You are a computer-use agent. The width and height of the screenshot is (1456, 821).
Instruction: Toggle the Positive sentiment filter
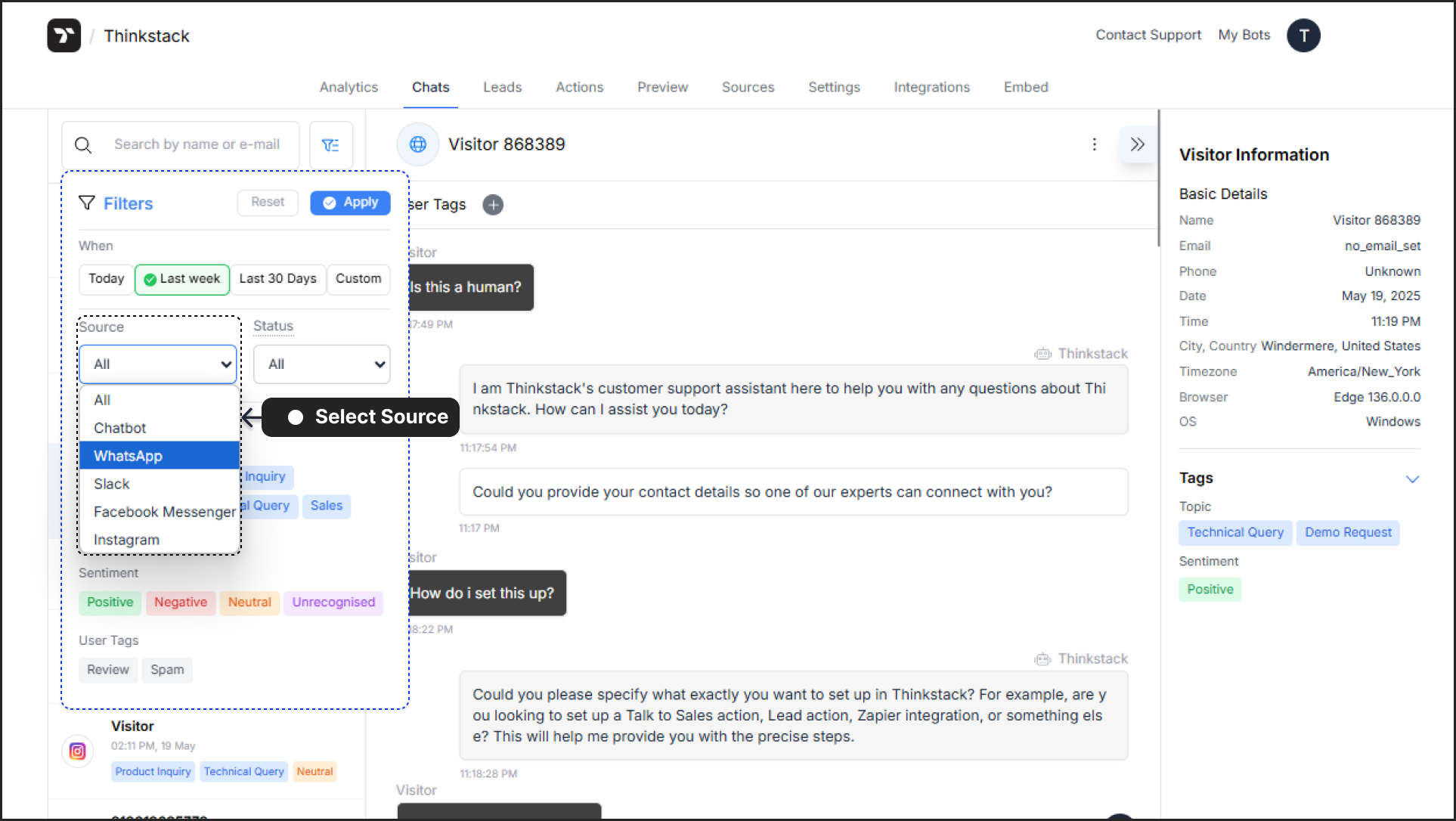pos(110,603)
